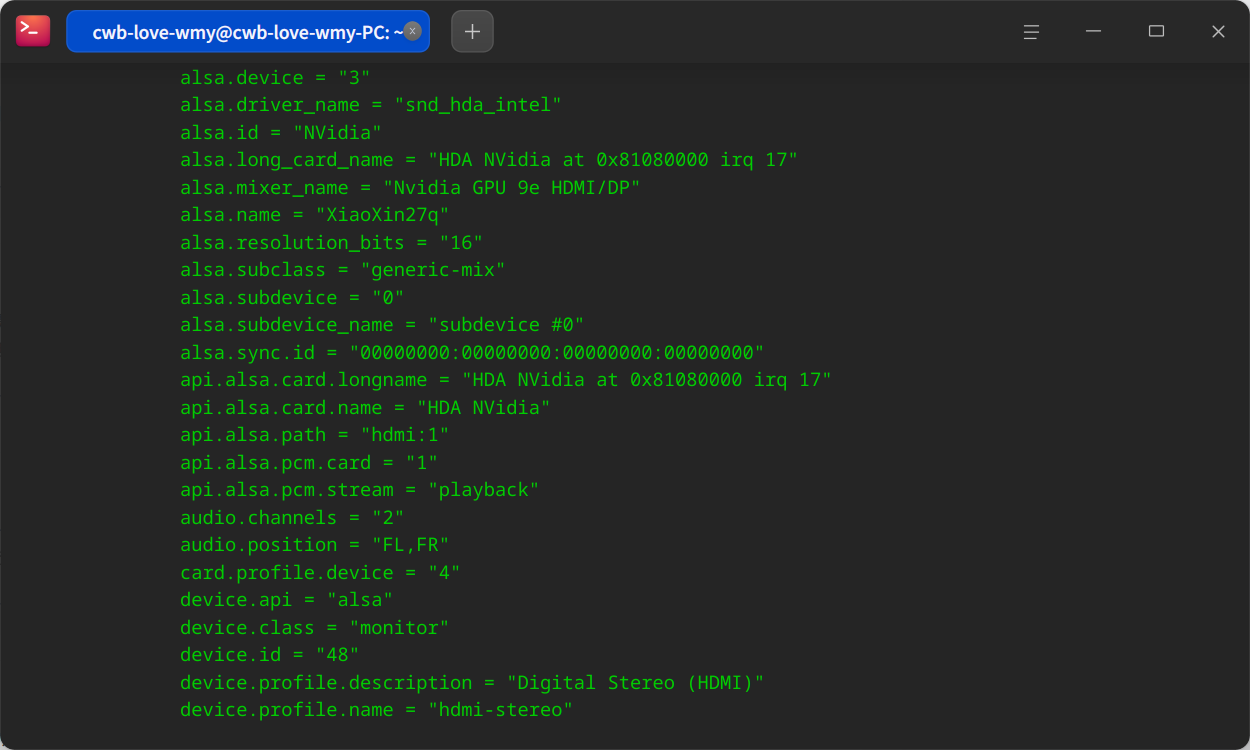Select the cwb-love-wmy@cwb-love-wmy-PC tab
Screen dimensions: 1250x750
(248, 31)
